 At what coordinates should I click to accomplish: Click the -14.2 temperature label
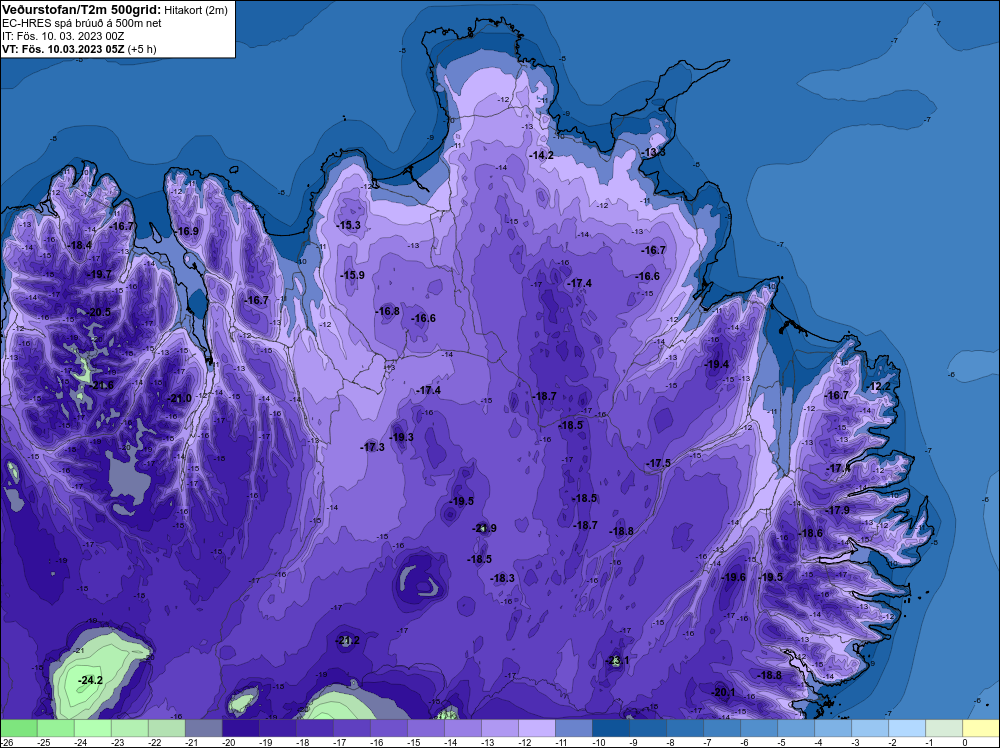tap(541, 155)
